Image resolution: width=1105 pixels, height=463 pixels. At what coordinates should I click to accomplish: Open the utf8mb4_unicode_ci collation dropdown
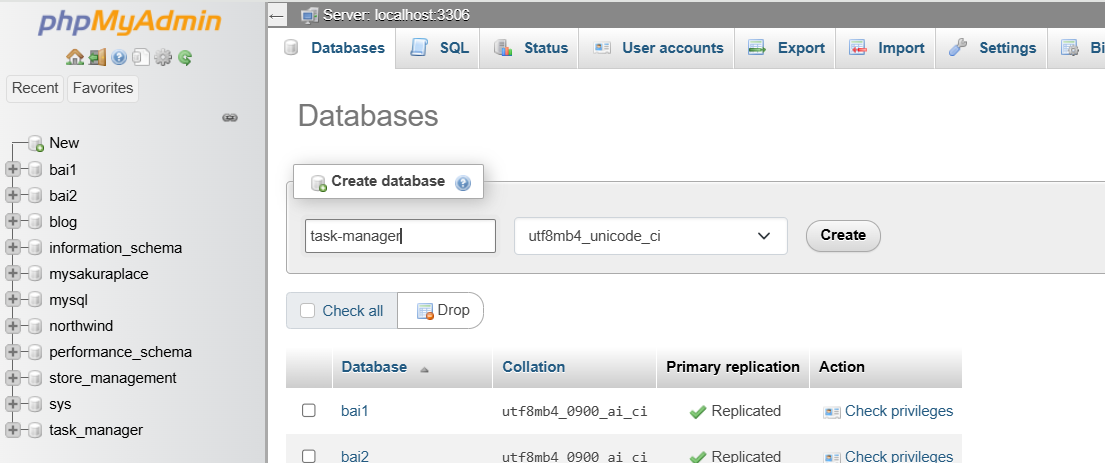(x=650, y=236)
